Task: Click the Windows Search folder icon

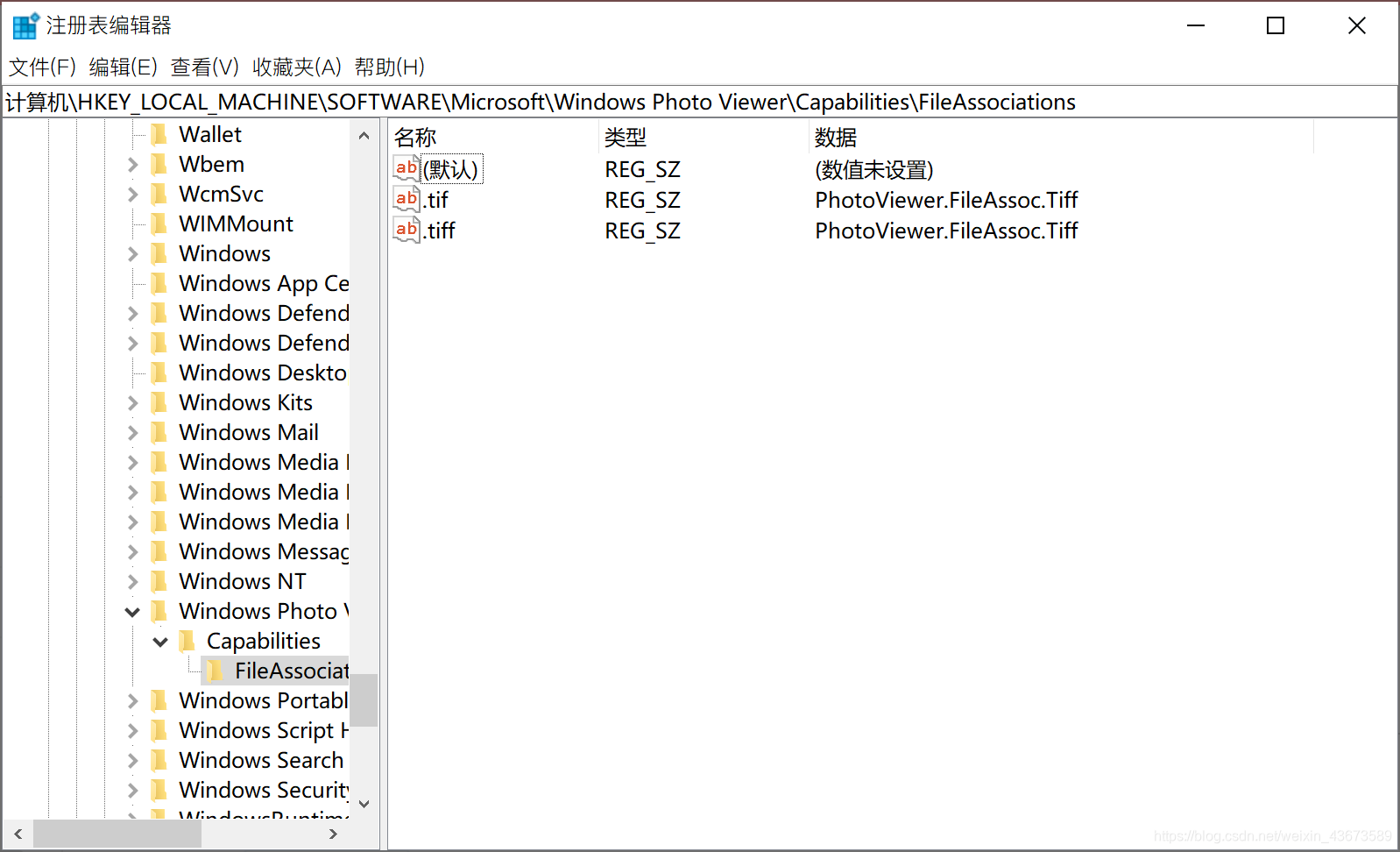Action: [x=159, y=760]
